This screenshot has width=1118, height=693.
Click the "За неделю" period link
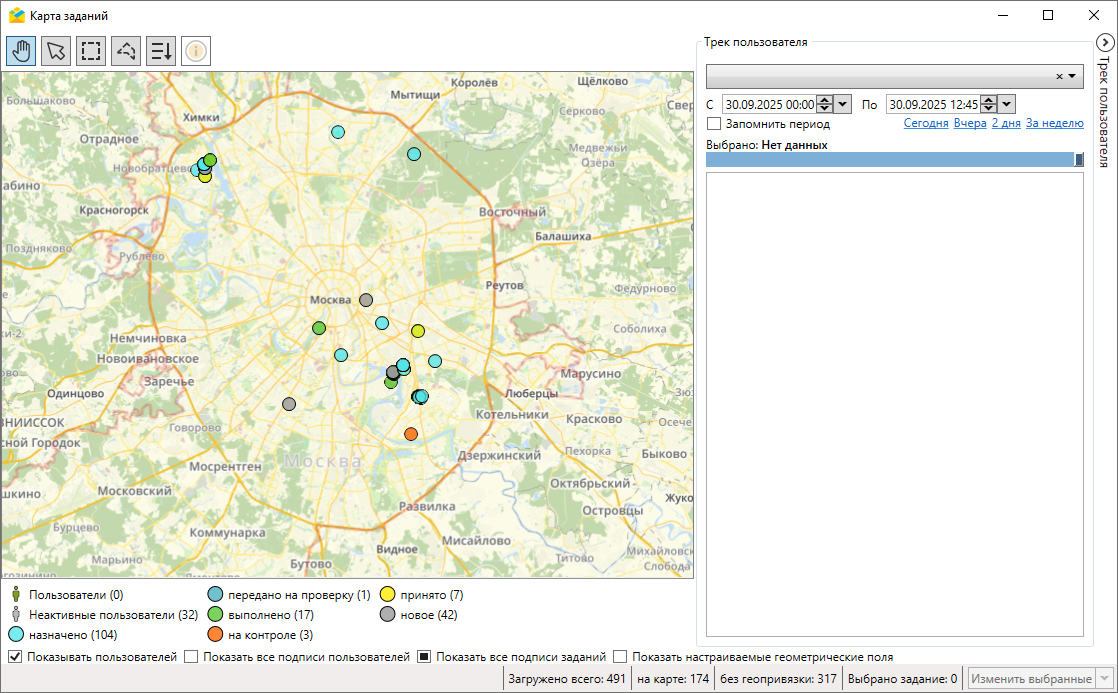pos(1054,124)
